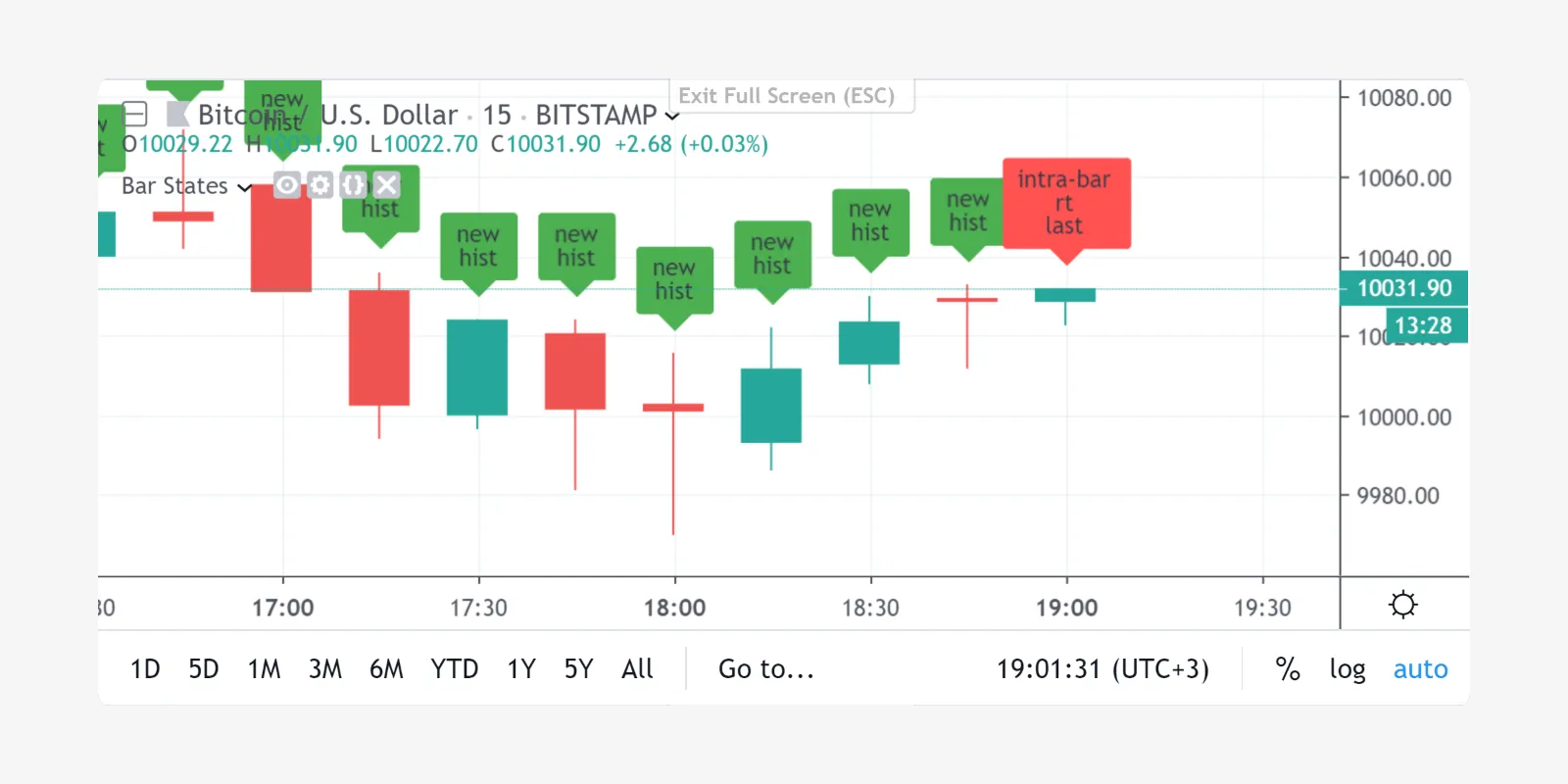The image size is (1568, 784).
Task: Toggle percent scale mode
Action: [1287, 669]
